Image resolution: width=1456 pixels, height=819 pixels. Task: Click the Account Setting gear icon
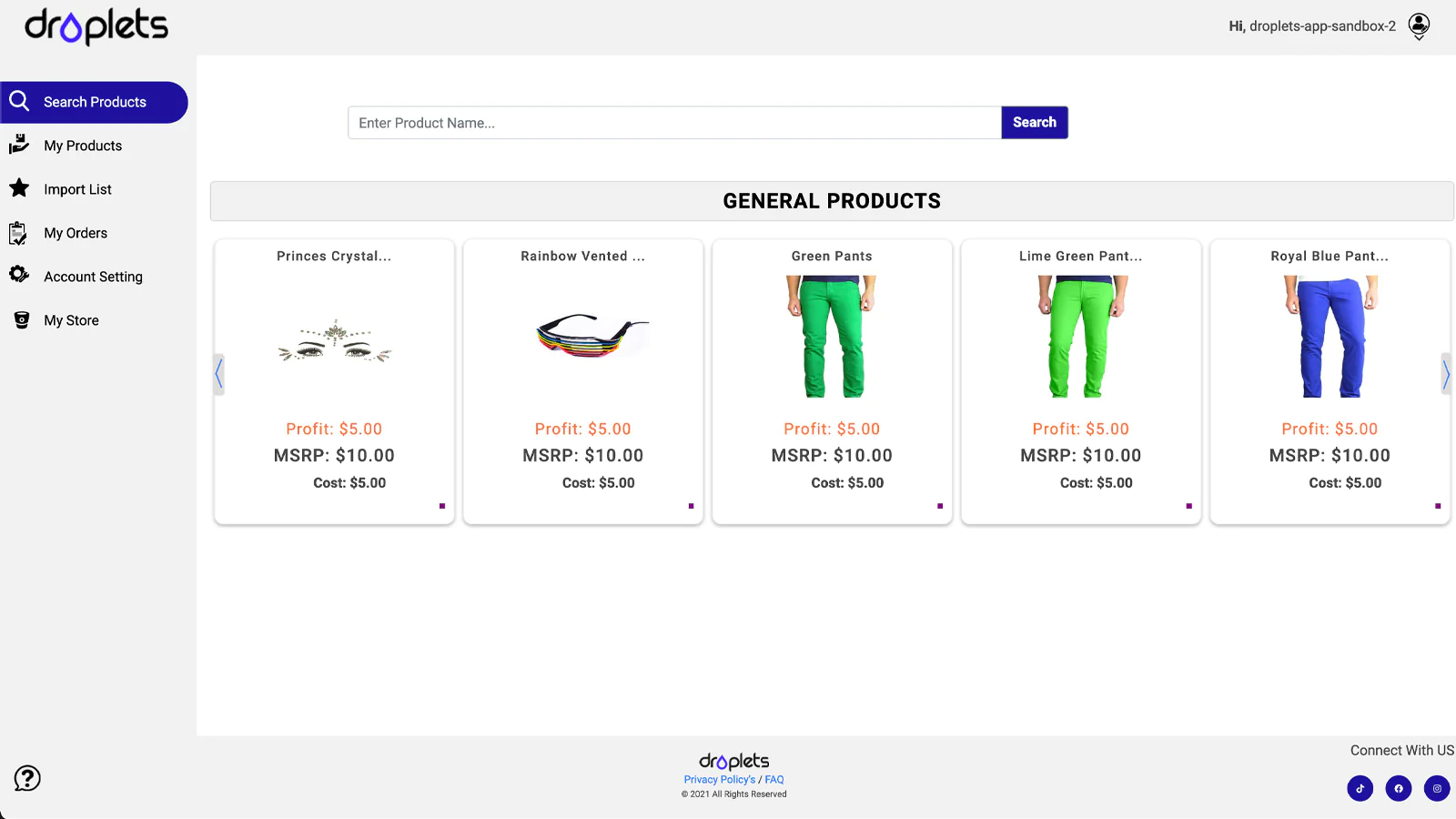pos(19,274)
